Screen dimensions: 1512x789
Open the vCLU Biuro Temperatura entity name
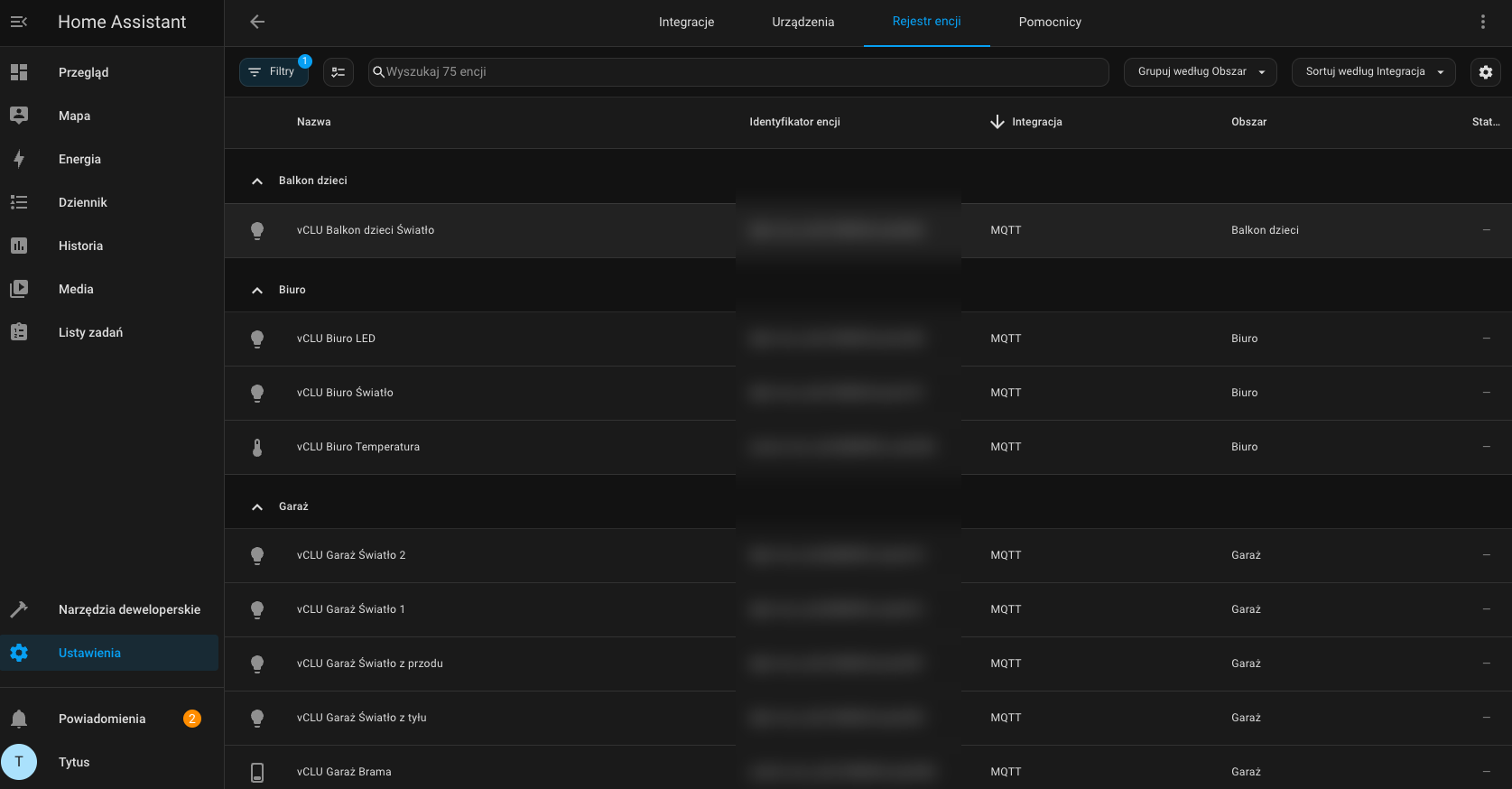click(x=358, y=447)
